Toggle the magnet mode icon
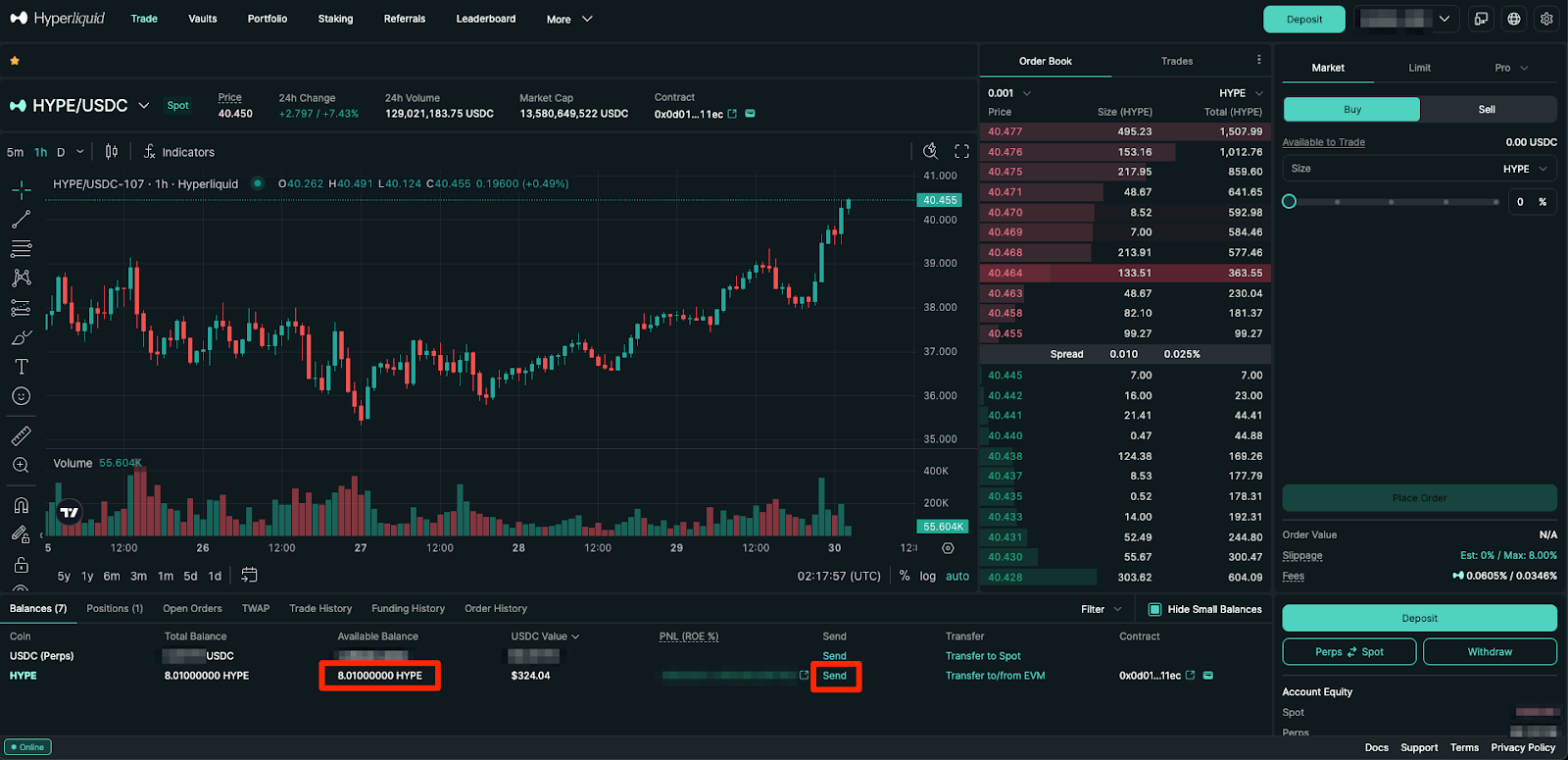This screenshot has height=760, width=1568. pos(21,505)
